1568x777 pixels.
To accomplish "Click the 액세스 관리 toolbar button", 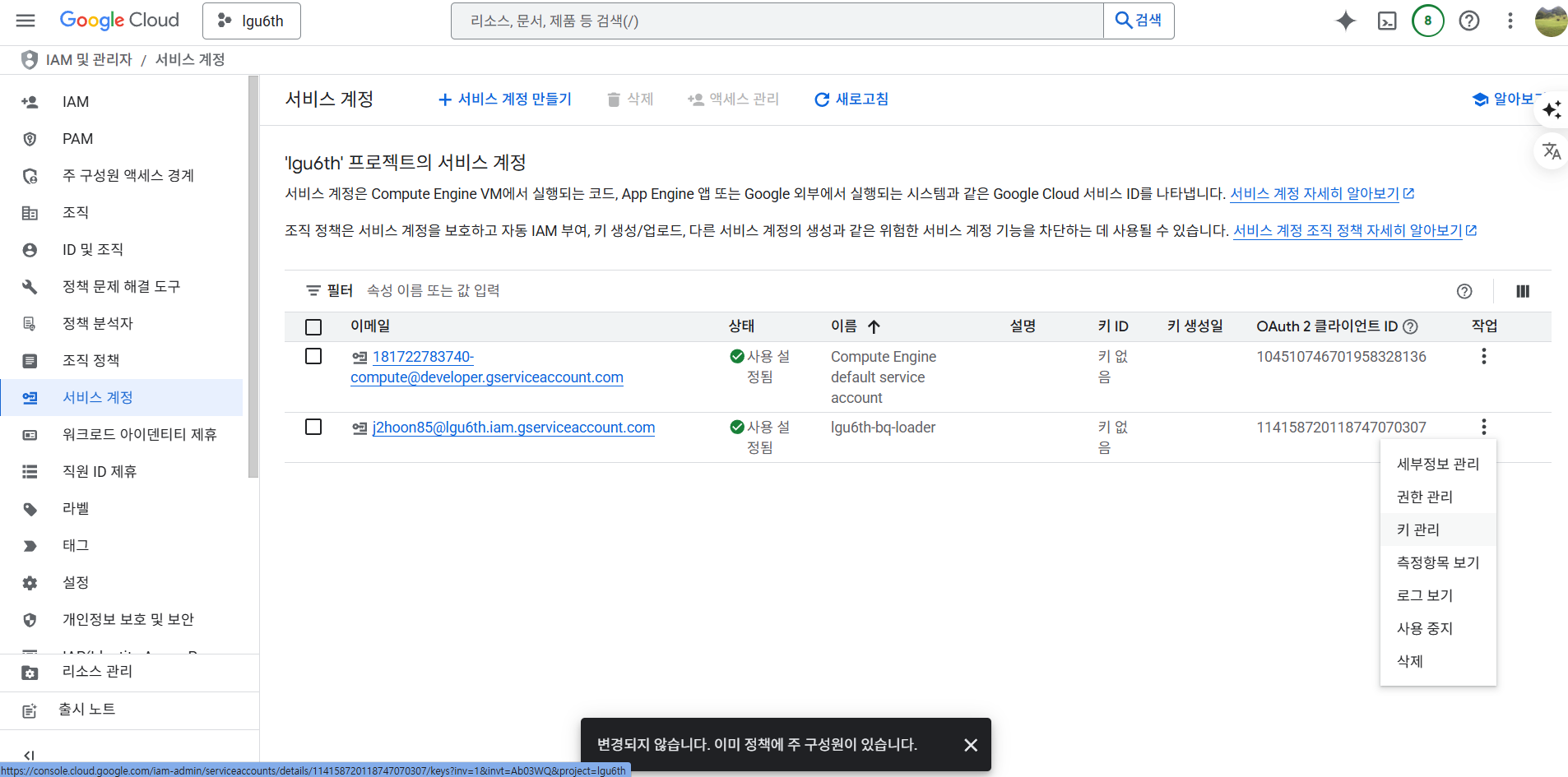I will (x=733, y=99).
